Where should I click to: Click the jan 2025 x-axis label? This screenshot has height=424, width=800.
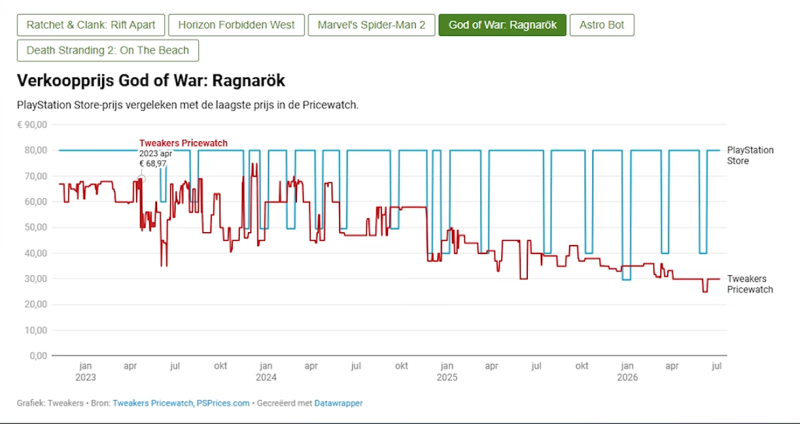point(446,372)
